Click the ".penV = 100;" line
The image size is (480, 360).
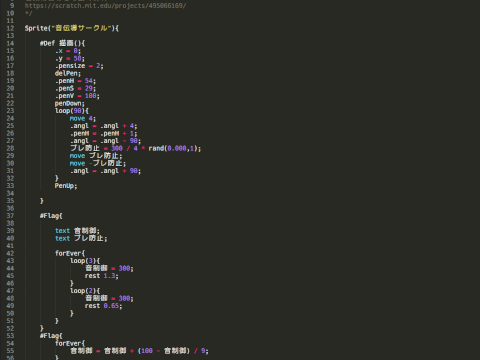coord(77,96)
